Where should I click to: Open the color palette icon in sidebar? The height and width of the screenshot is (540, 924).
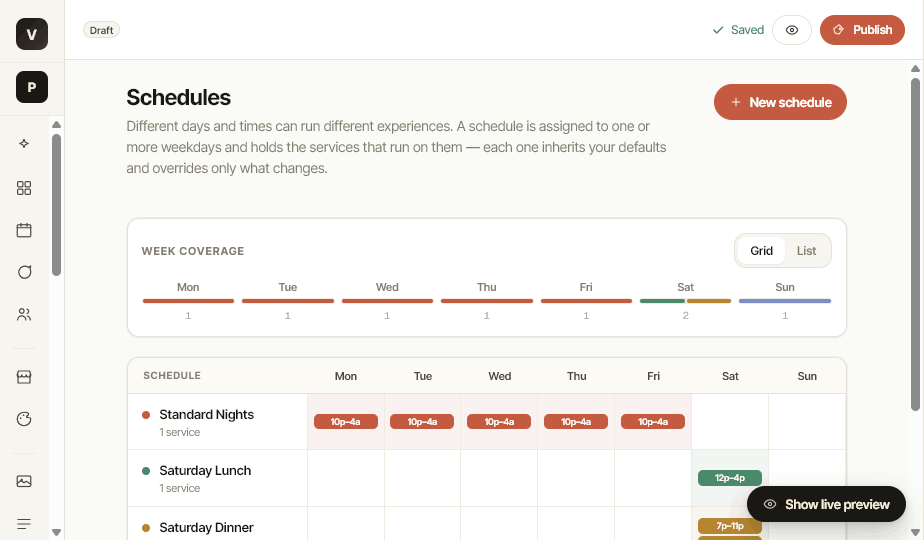click(24, 419)
